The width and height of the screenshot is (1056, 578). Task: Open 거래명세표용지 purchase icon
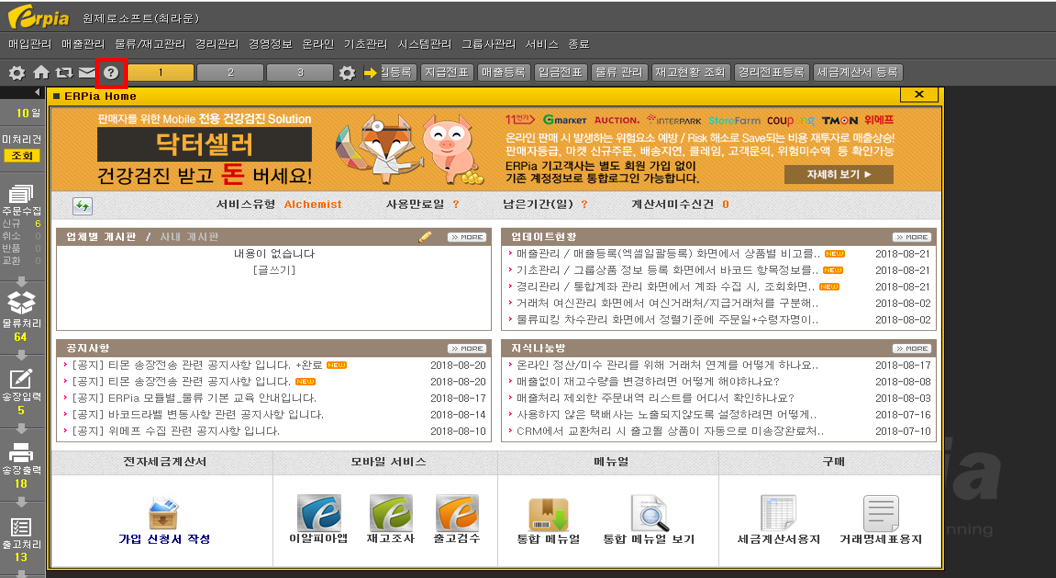(x=881, y=513)
